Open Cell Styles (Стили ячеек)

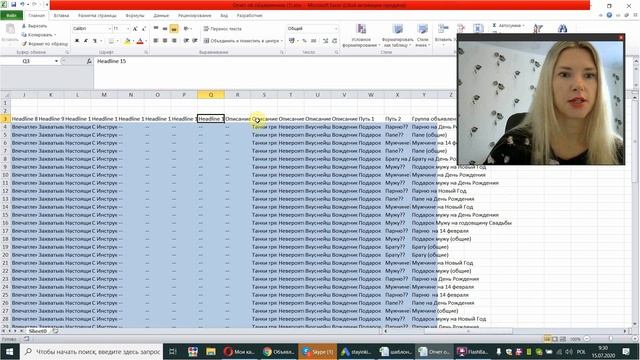point(422,36)
